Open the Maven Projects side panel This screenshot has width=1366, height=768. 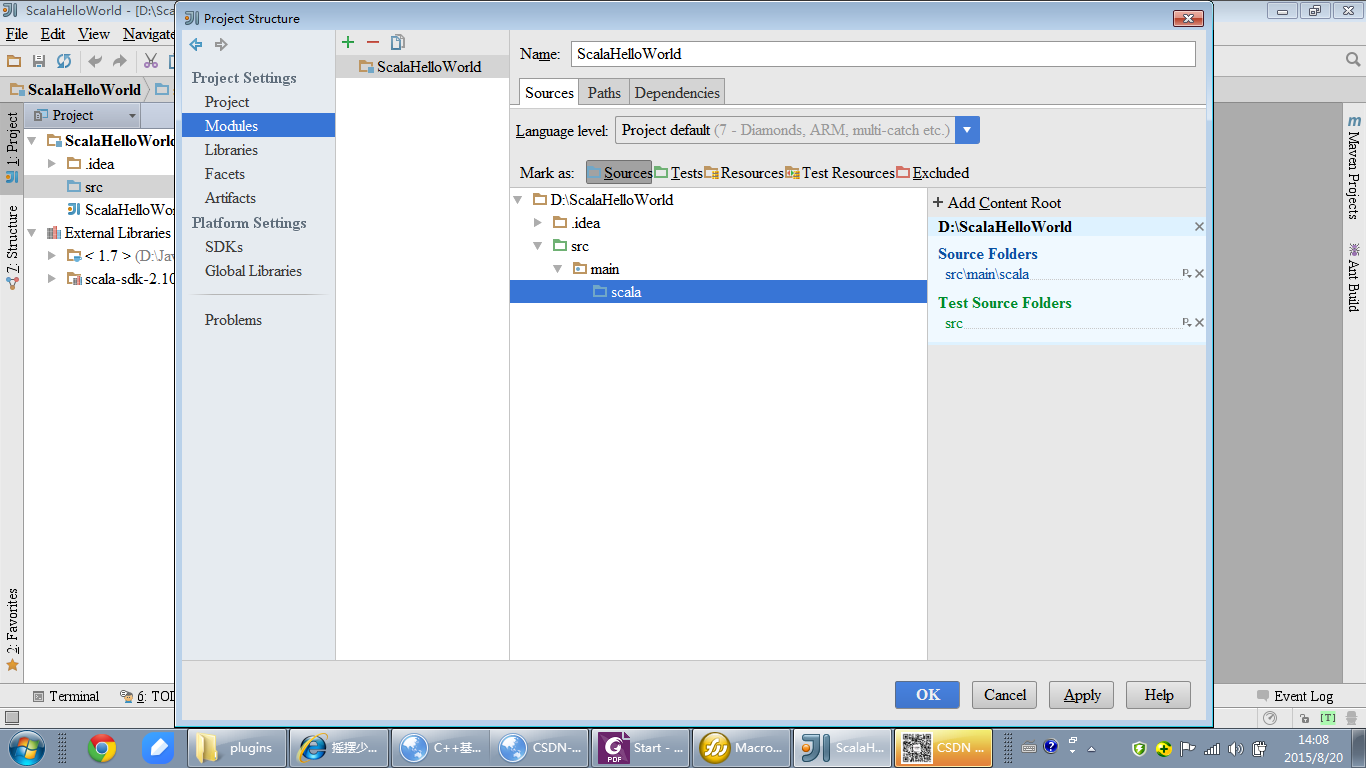point(1354,167)
